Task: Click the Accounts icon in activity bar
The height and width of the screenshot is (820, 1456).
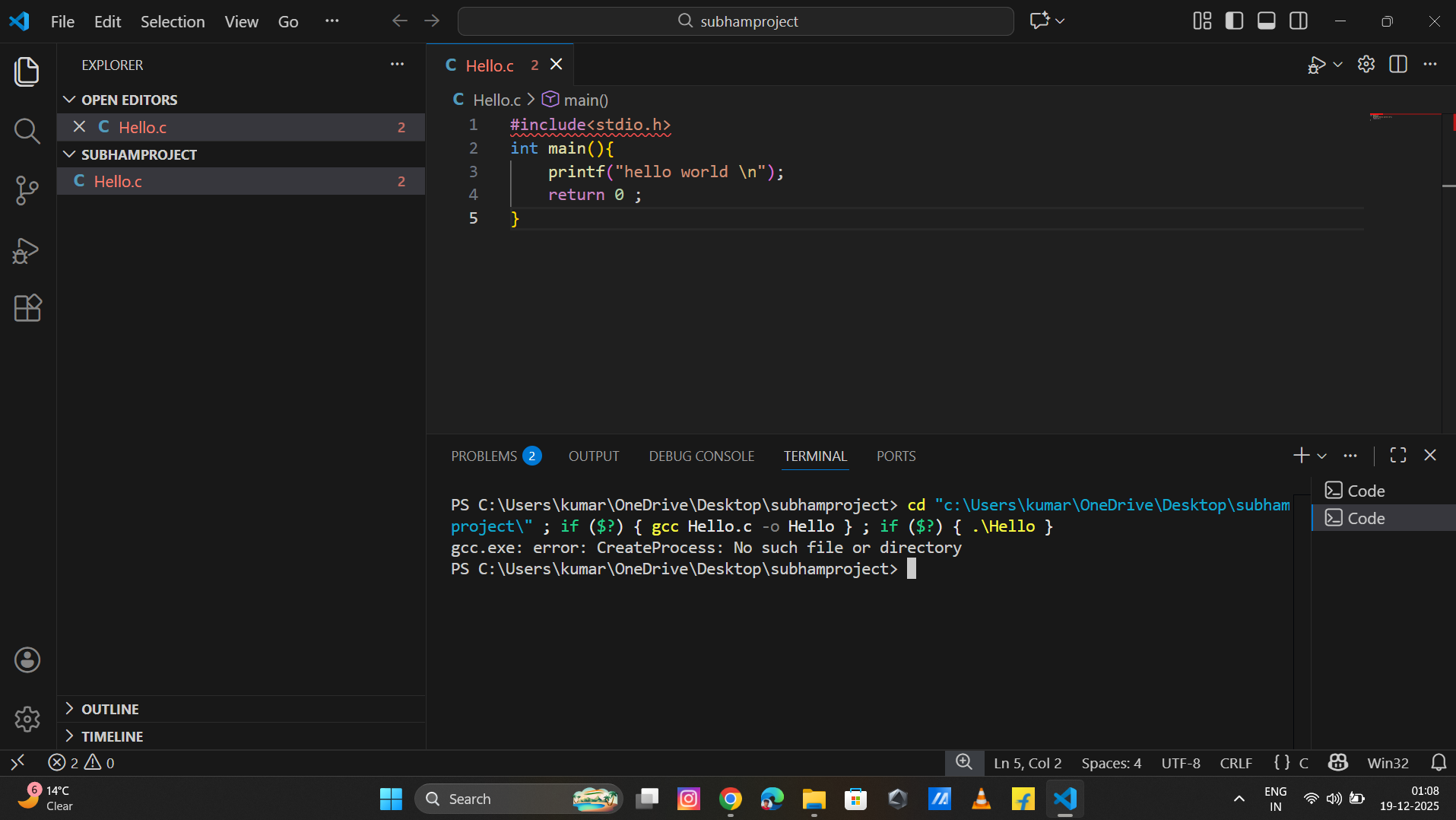Action: (x=27, y=659)
